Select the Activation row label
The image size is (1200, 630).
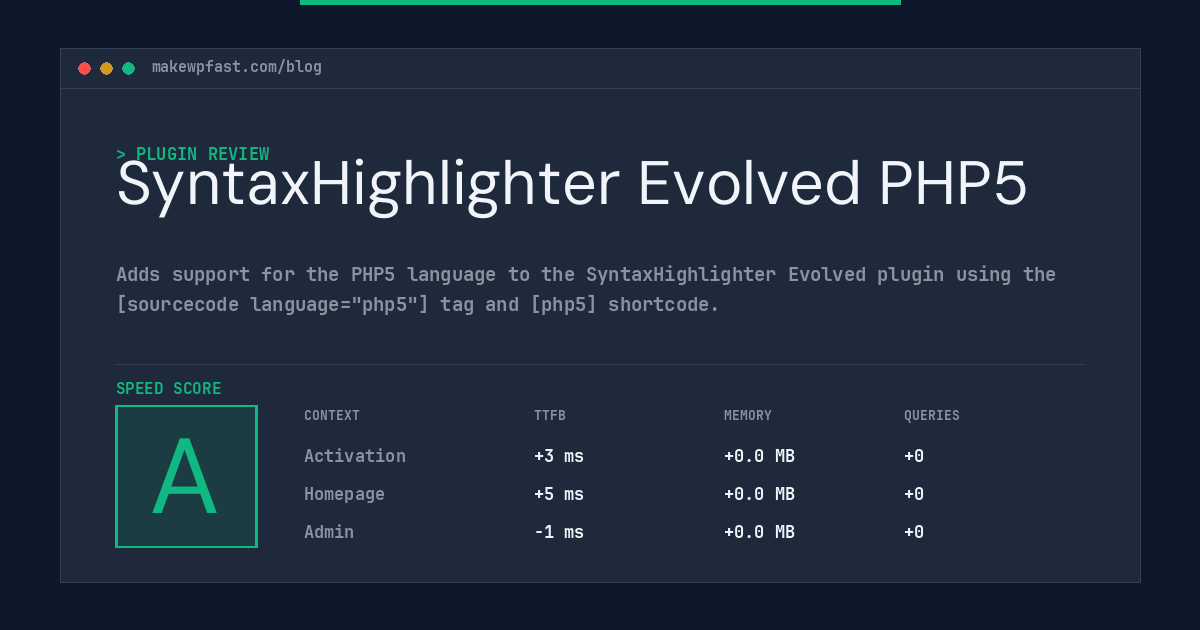[355, 456]
